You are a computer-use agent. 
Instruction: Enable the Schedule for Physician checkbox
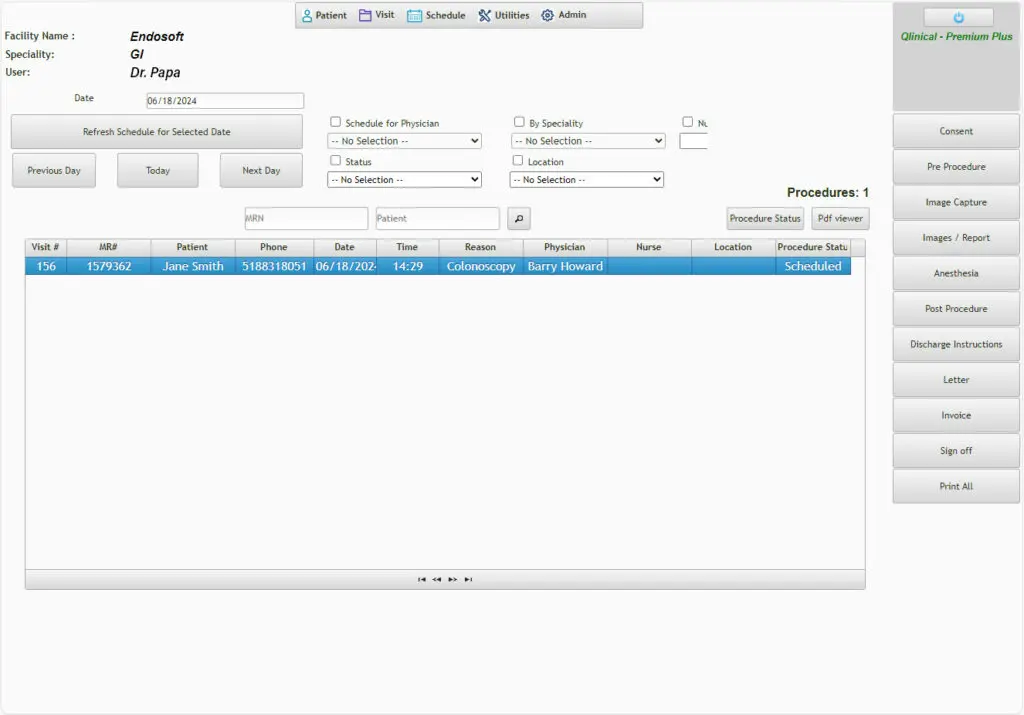(336, 122)
